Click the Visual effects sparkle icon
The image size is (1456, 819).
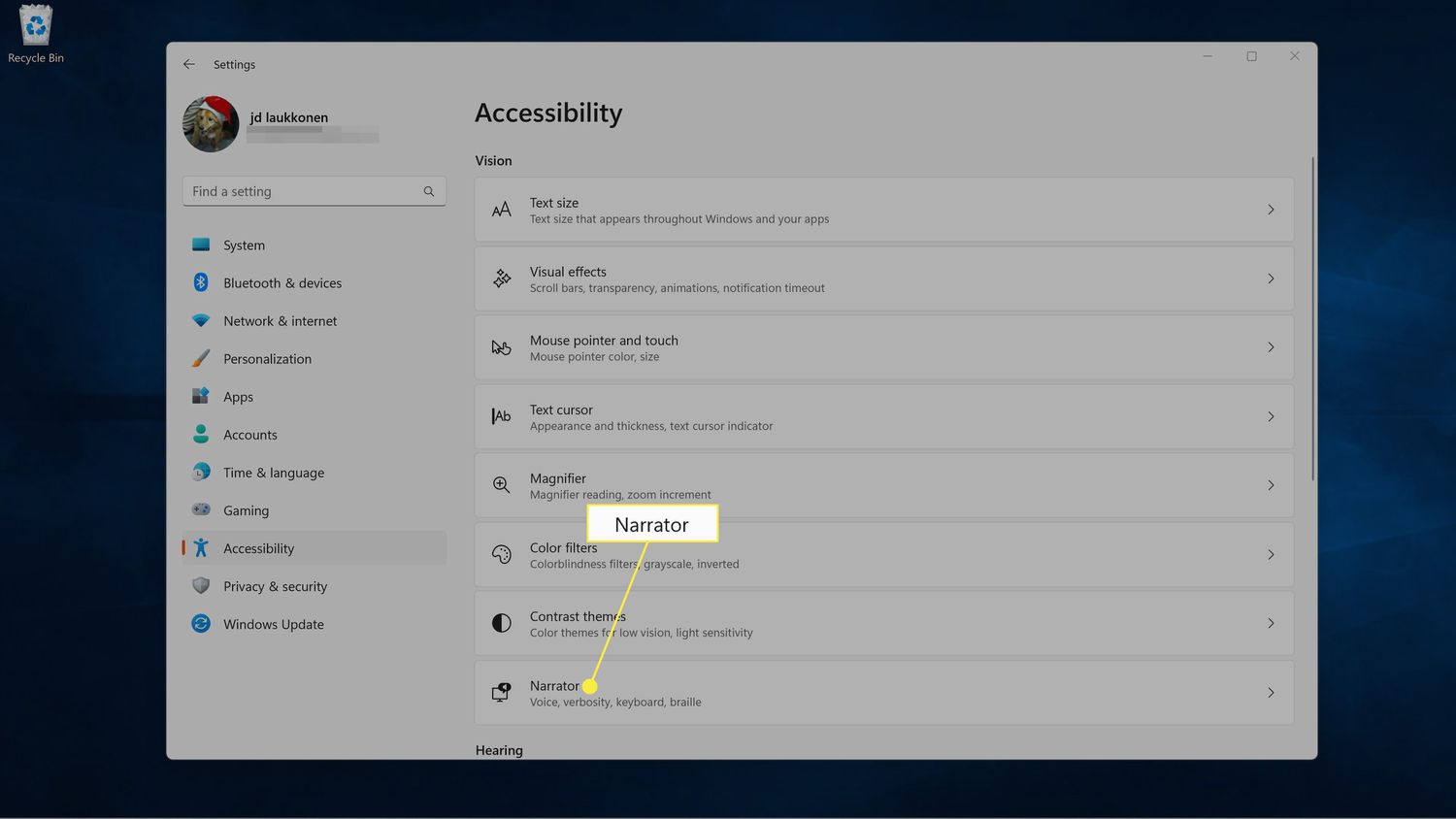(x=501, y=278)
